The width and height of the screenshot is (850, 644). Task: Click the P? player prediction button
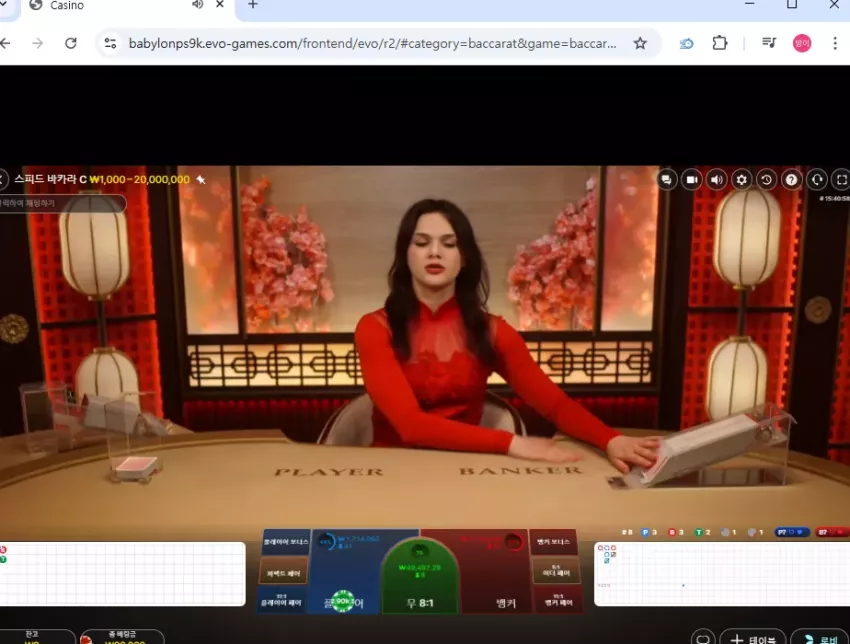pyautogui.click(x=792, y=532)
